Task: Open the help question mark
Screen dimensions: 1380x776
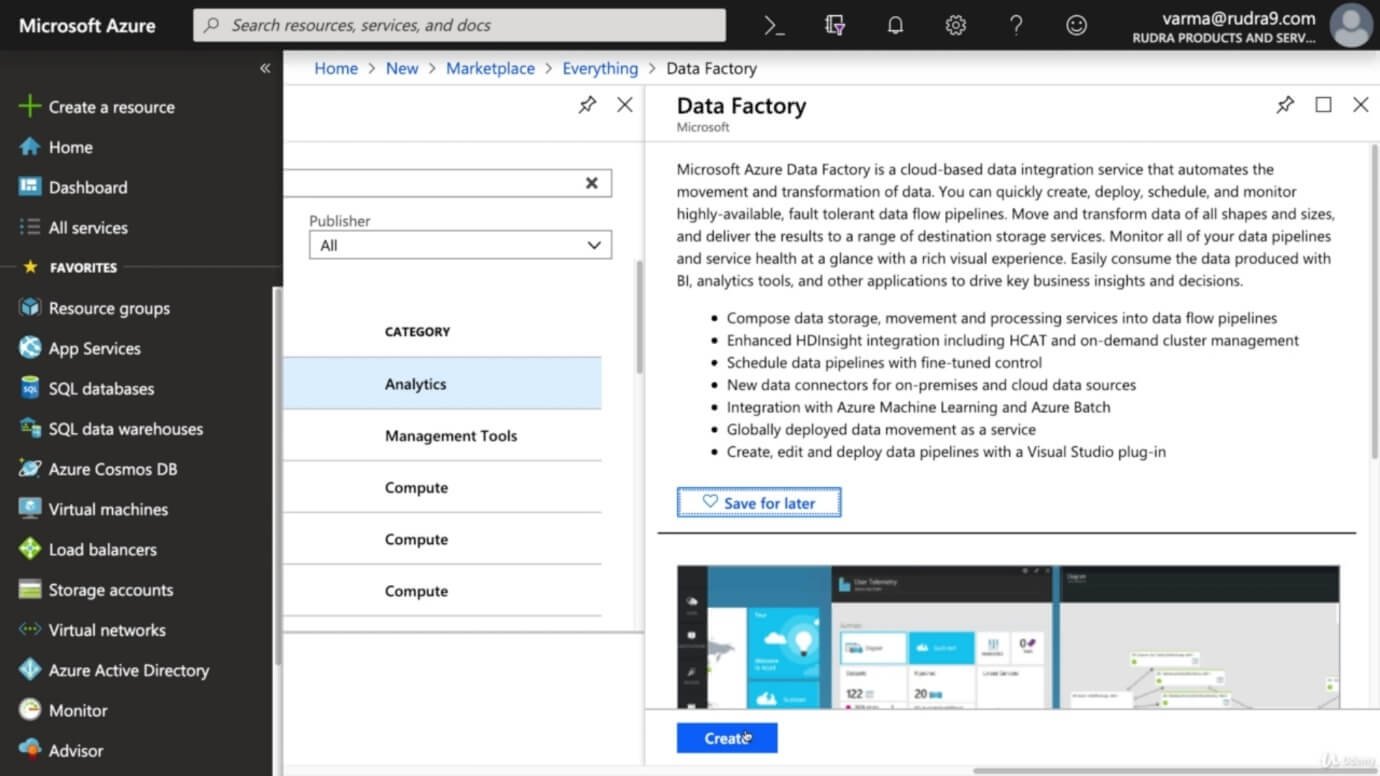Action: point(1016,26)
